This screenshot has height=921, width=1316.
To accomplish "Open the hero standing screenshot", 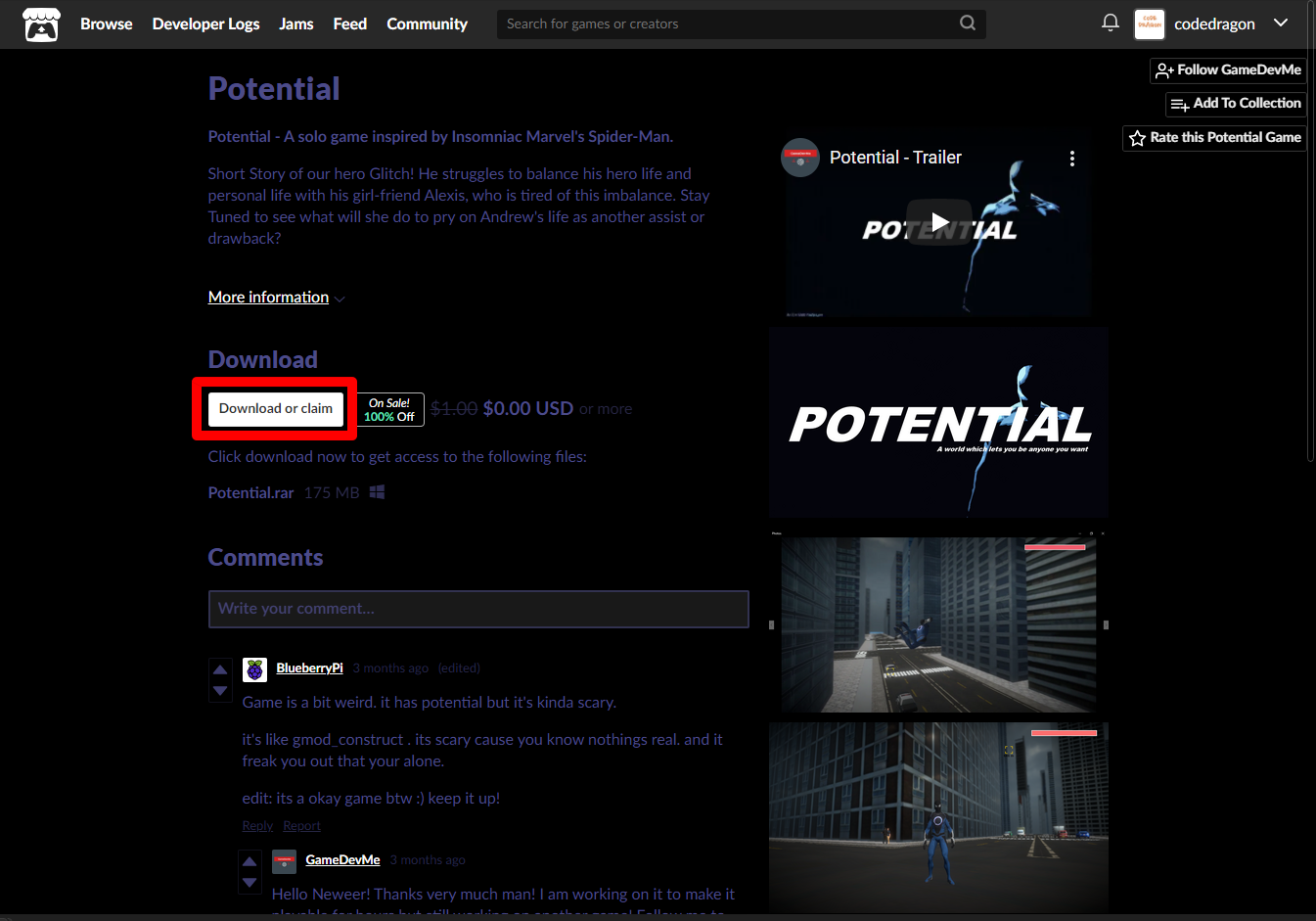I will click(x=938, y=817).
